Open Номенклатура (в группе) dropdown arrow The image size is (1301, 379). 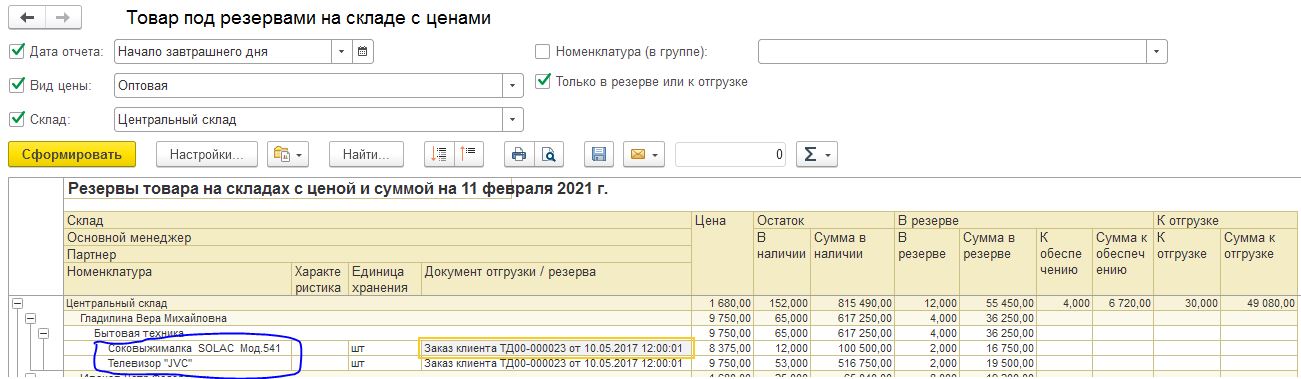point(1157,51)
